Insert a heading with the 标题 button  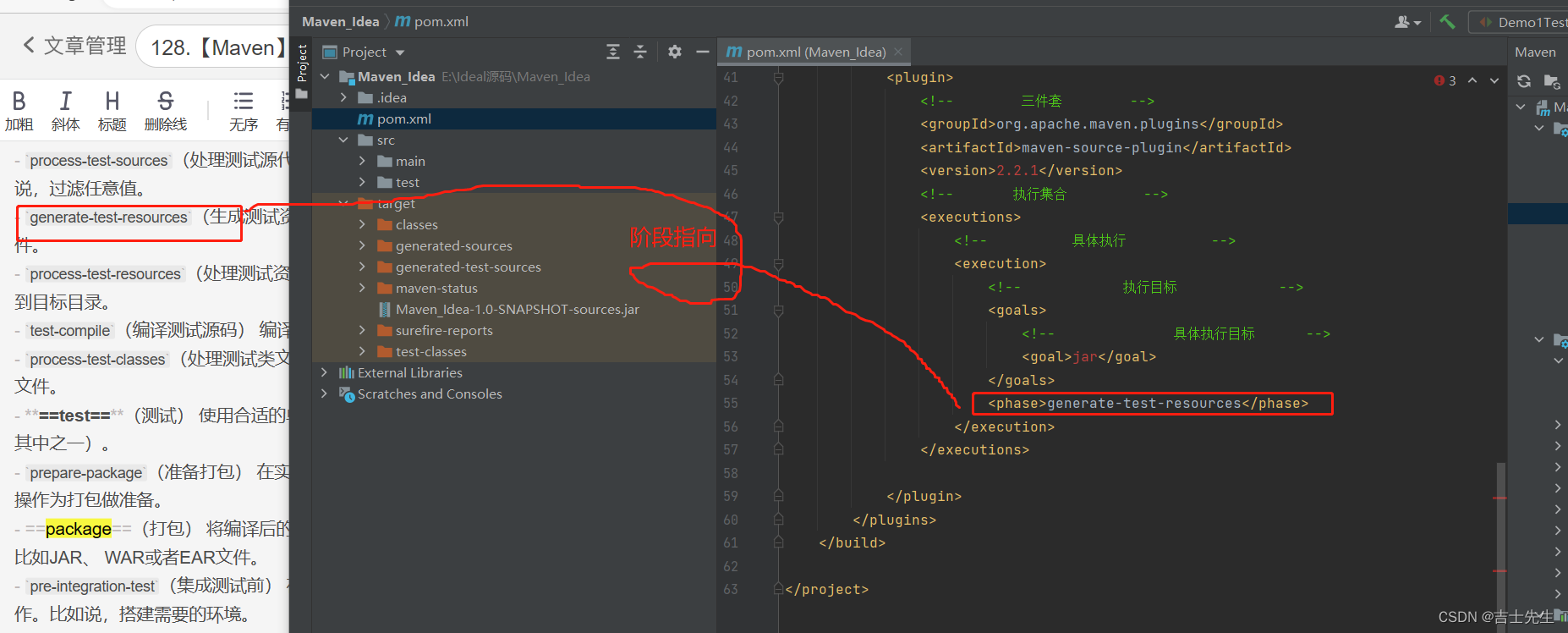click(x=112, y=112)
